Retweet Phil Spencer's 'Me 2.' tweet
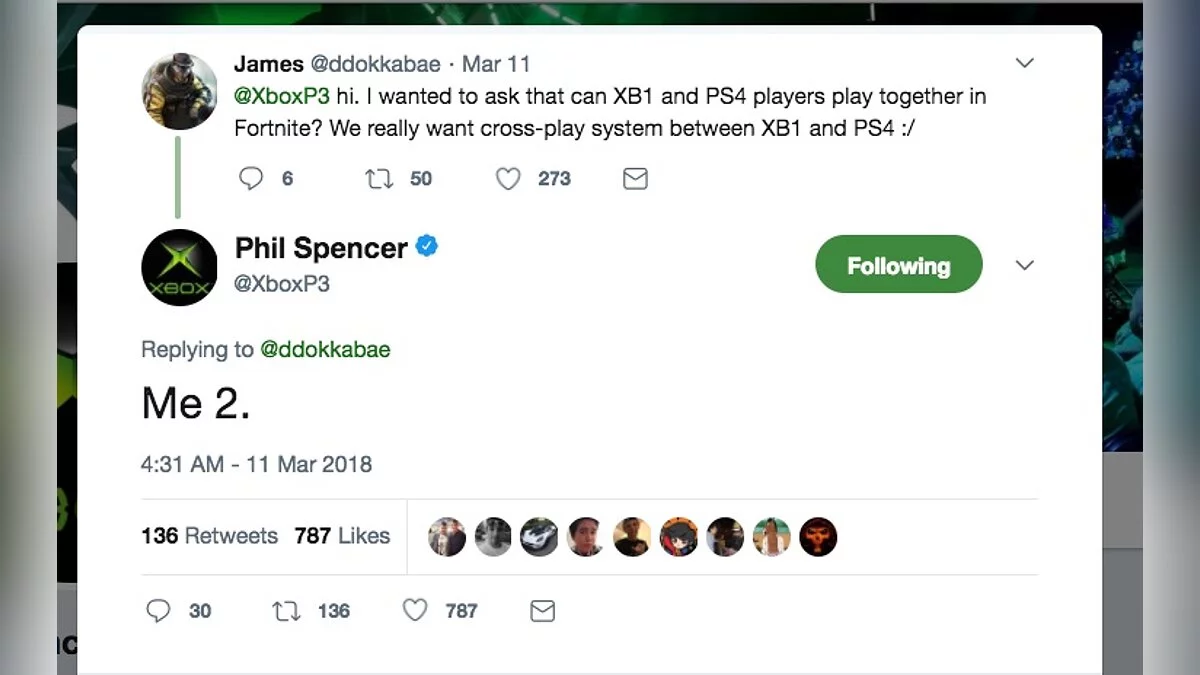The image size is (1200, 675). point(287,610)
